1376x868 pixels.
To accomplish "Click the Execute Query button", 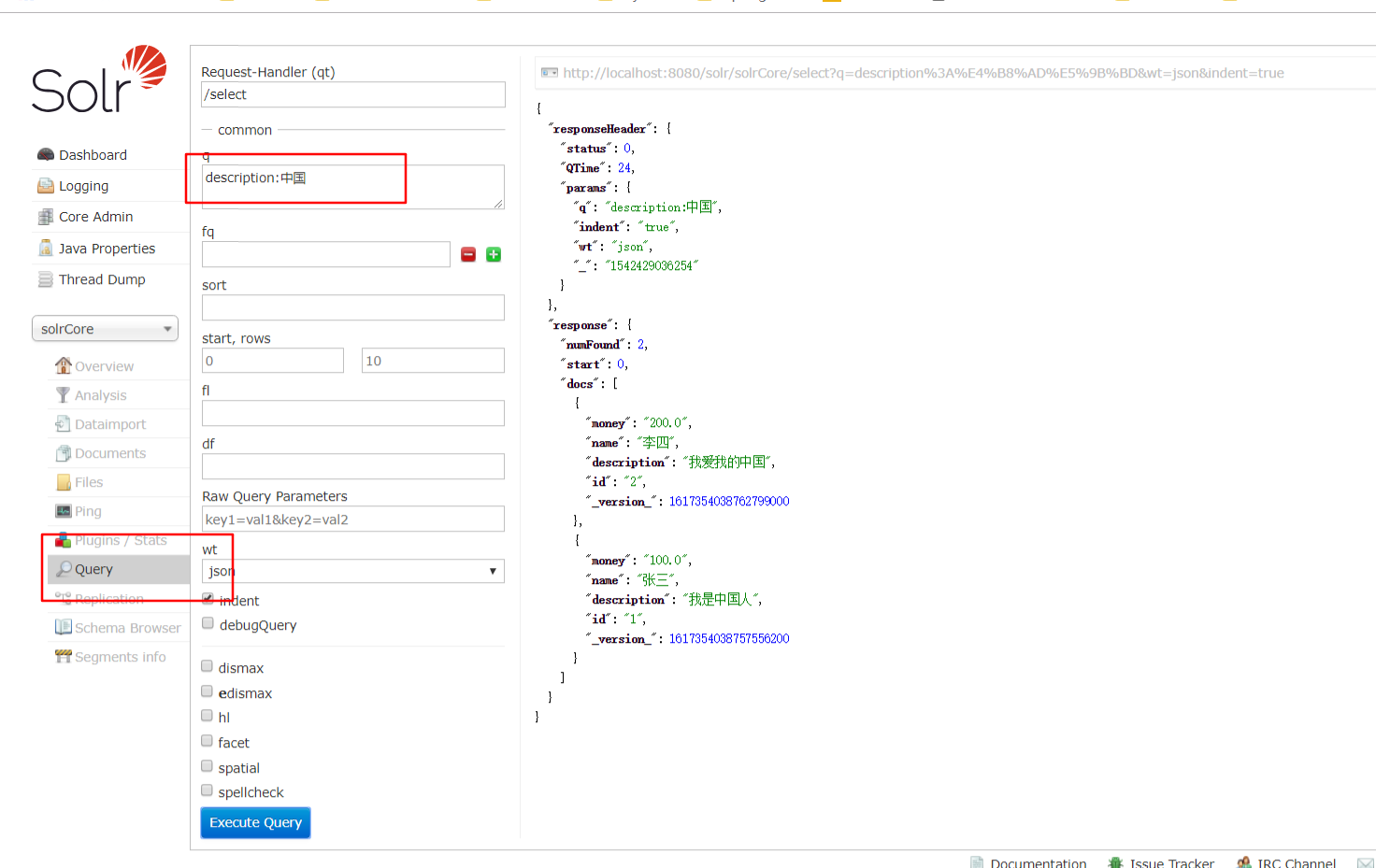I will [255, 822].
